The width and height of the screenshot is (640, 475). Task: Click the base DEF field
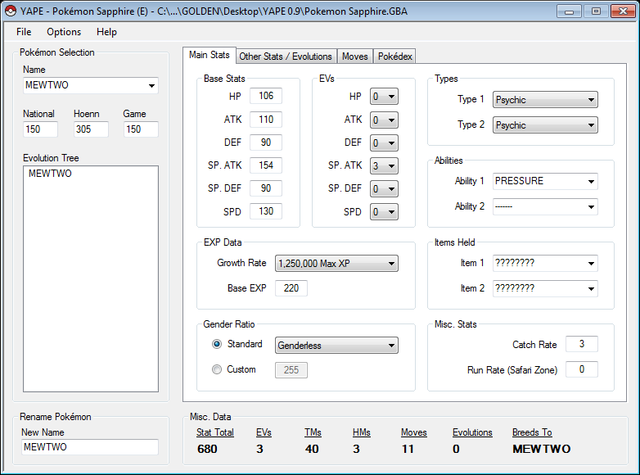click(266, 142)
